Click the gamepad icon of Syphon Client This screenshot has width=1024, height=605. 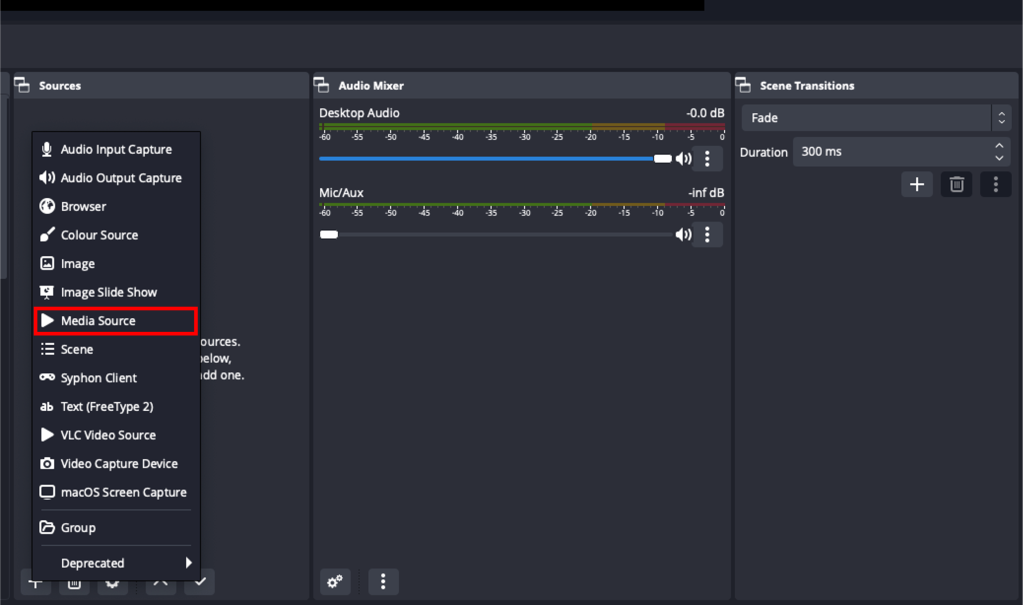click(x=47, y=378)
